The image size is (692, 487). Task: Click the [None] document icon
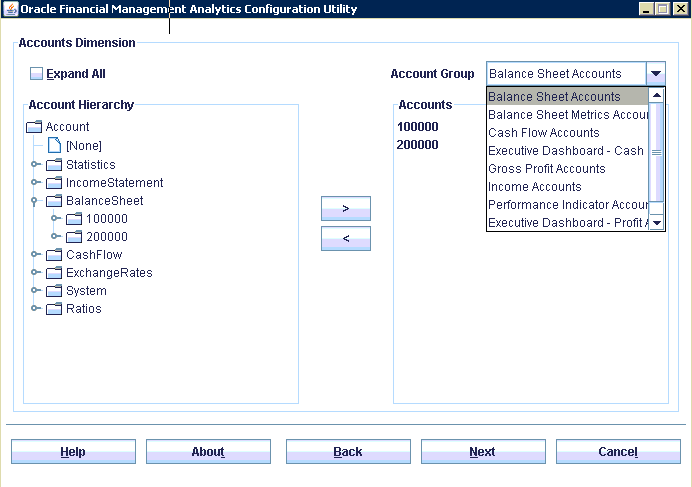[54, 145]
